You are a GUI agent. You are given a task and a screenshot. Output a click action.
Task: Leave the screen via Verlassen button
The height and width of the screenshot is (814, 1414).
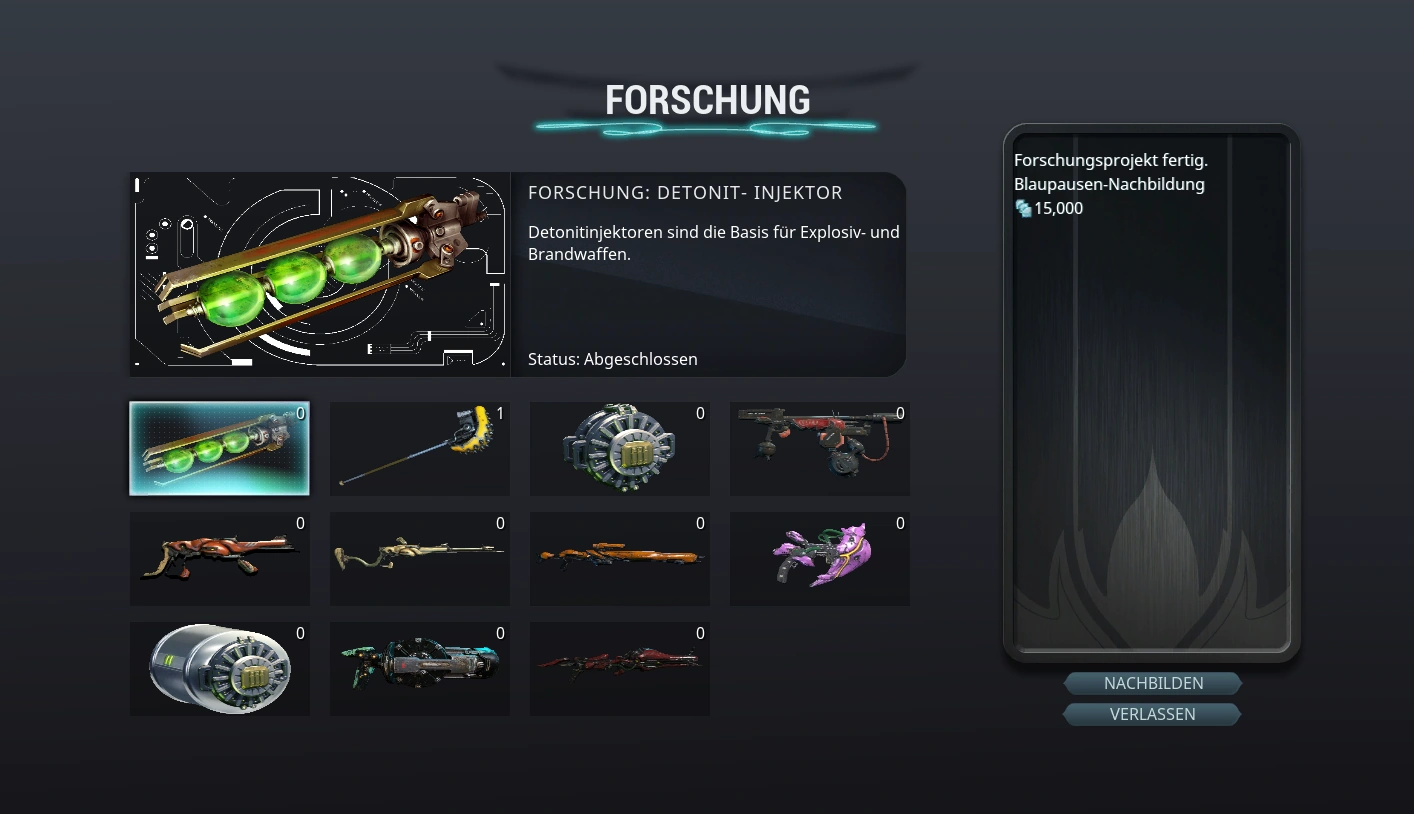[1153, 714]
